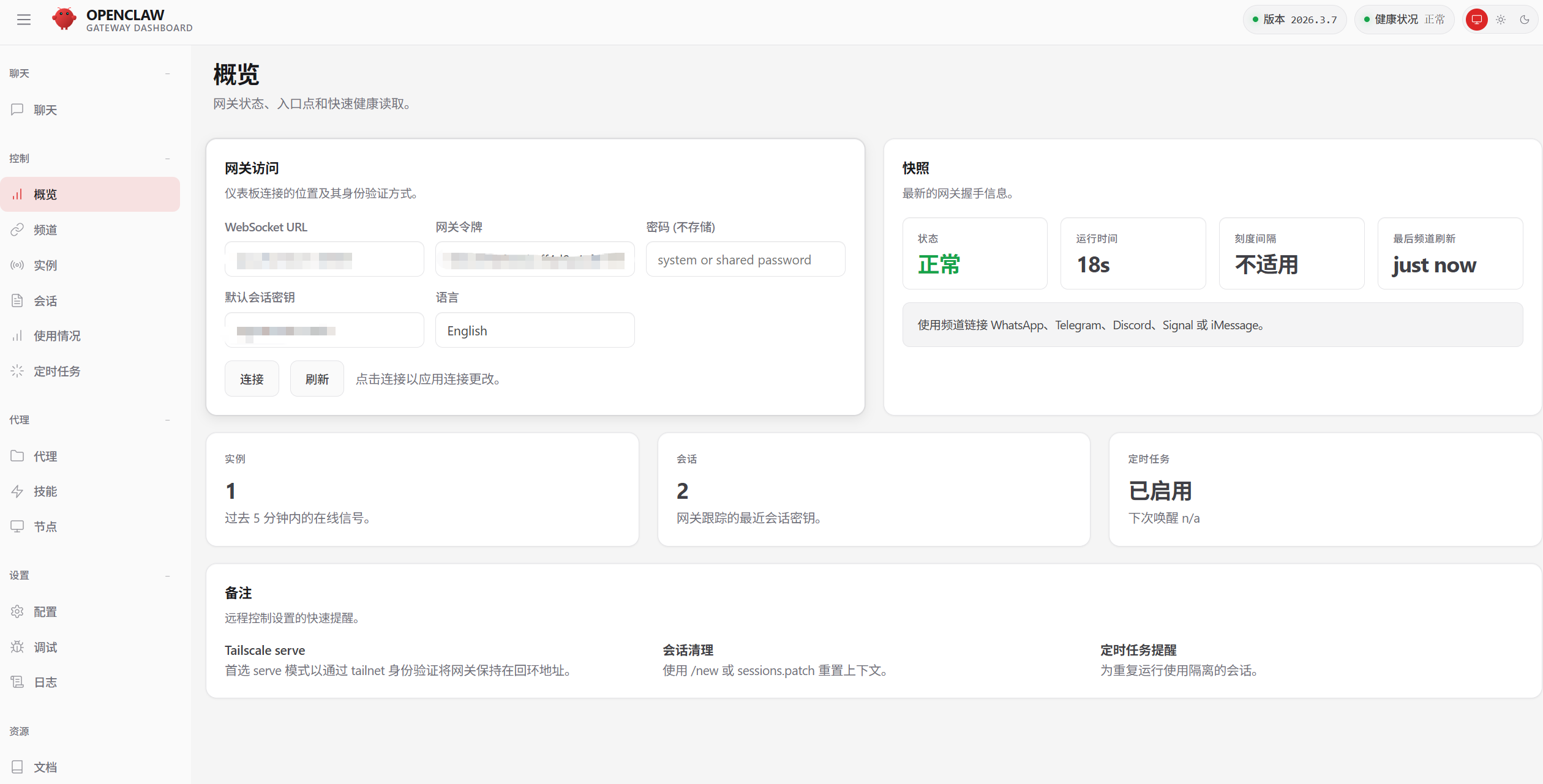
Task: Open the 聊天 page in sidebar
Action: (x=90, y=110)
